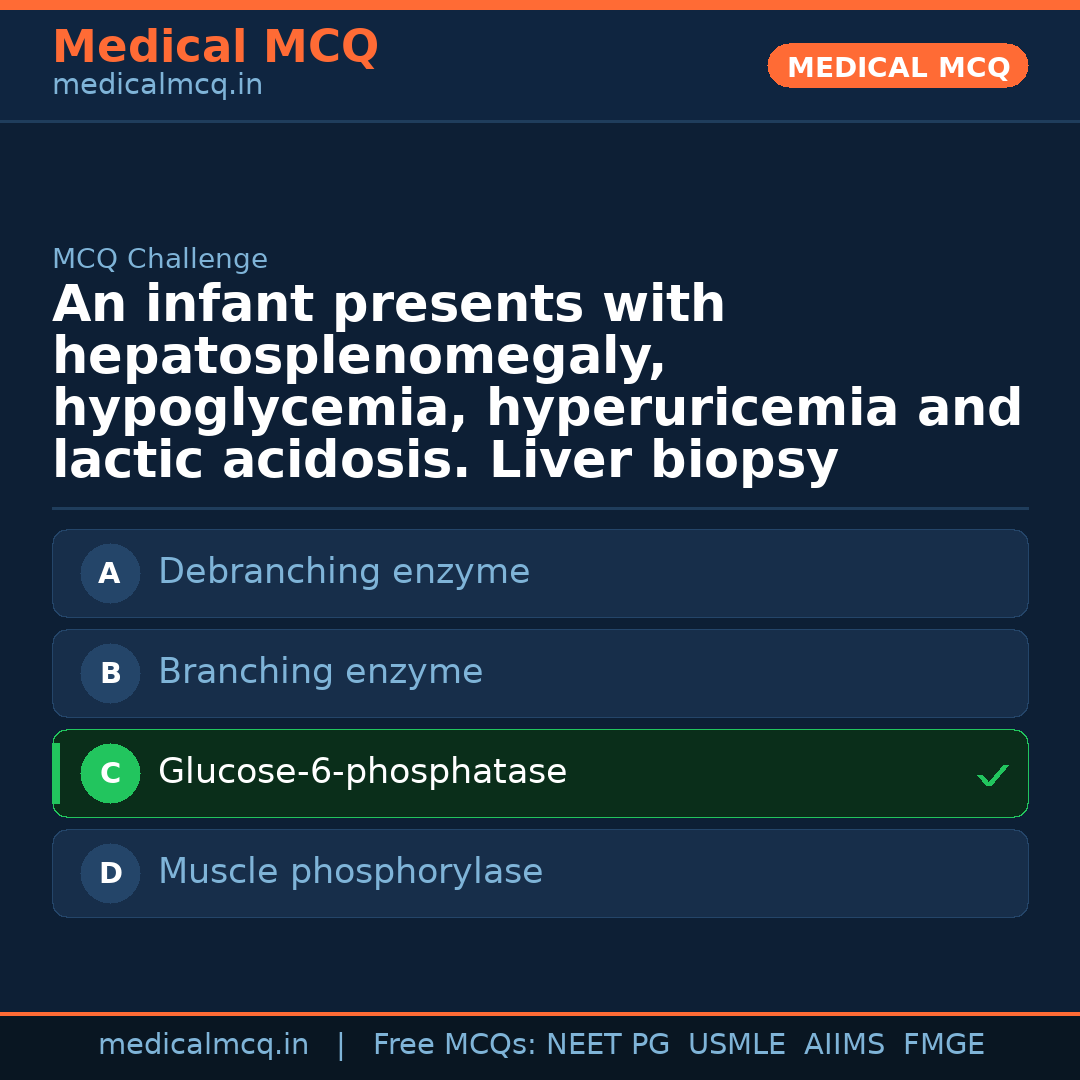This screenshot has width=1080, height=1080.
Task: Click the MCQ Challenge label
Action: click(160, 260)
